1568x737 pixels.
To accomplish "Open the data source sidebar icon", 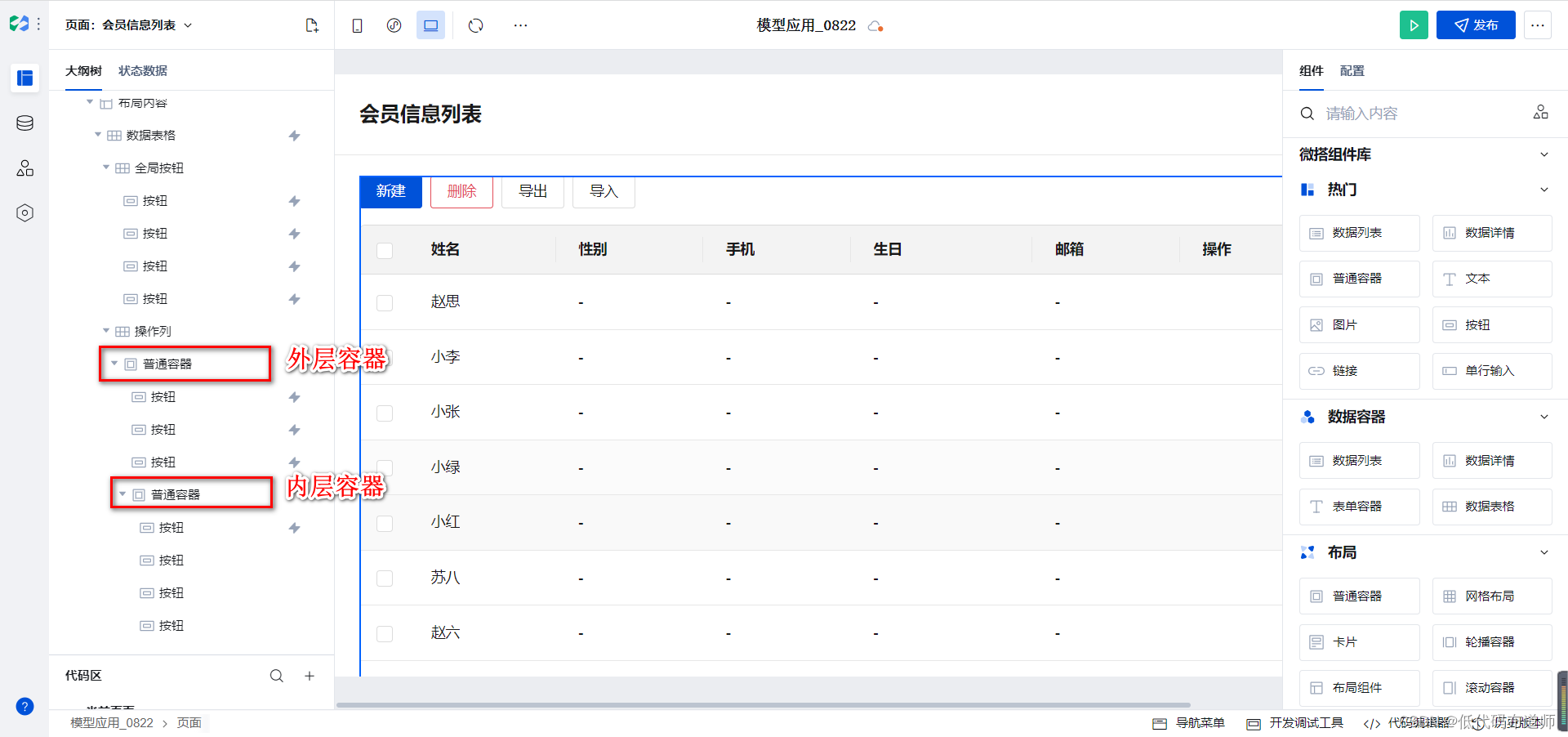I will click(25, 123).
